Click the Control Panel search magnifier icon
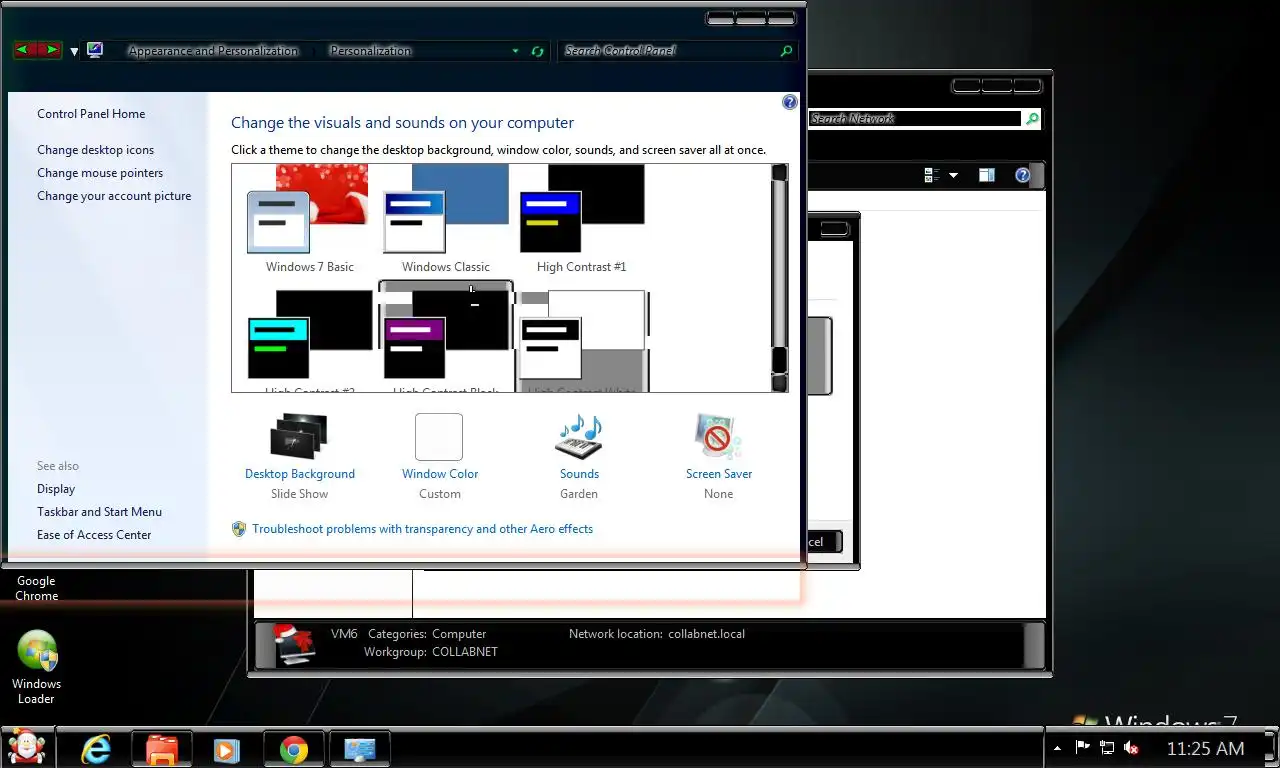The image size is (1280, 768). click(x=786, y=51)
